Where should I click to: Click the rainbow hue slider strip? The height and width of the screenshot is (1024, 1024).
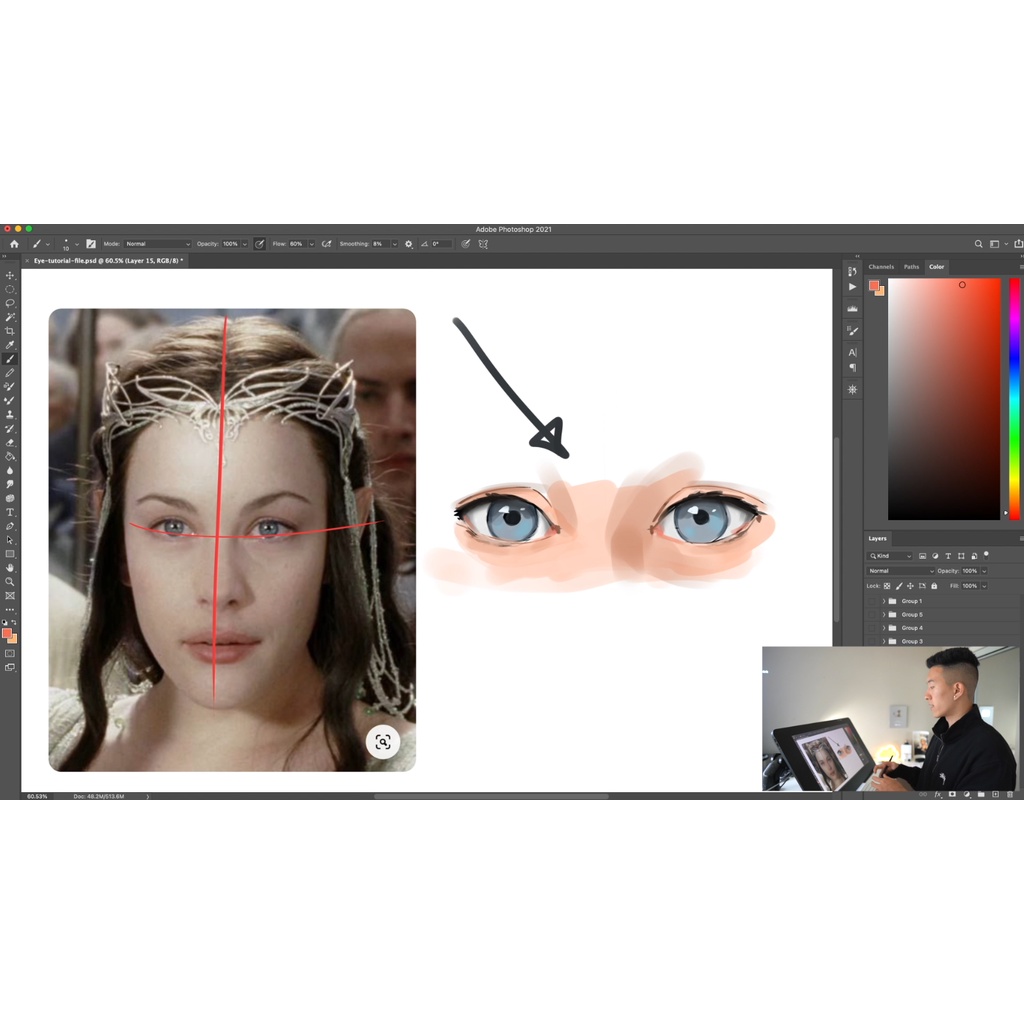[1013, 400]
